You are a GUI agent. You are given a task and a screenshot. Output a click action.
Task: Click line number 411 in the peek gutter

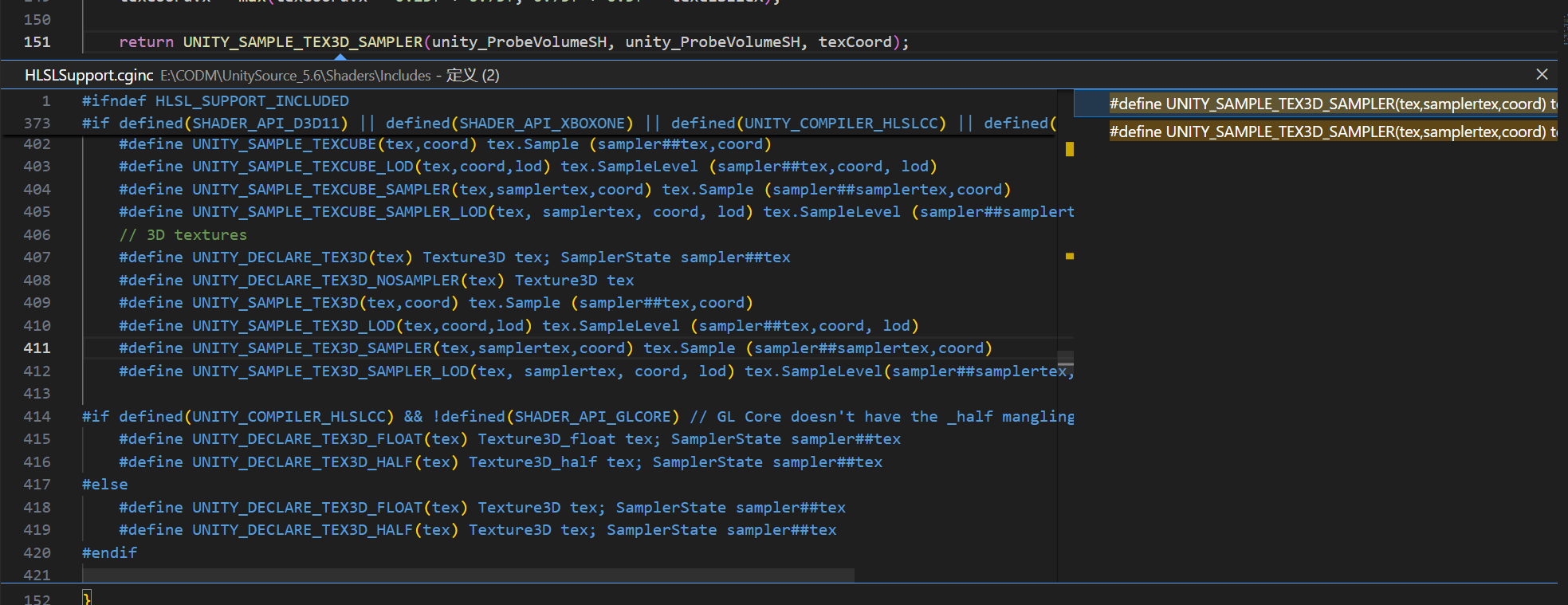(37, 348)
